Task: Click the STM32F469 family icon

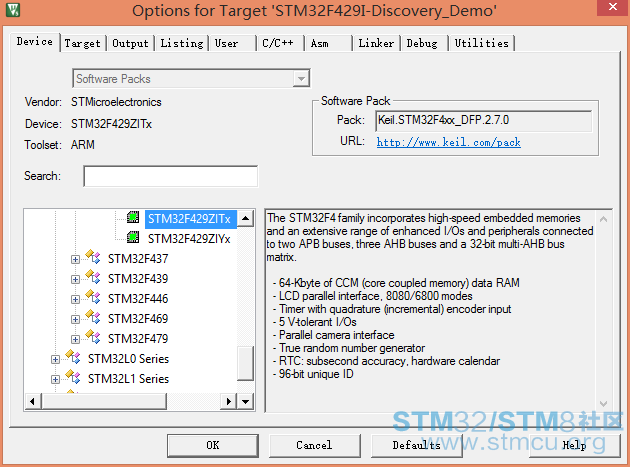Action: point(93,317)
